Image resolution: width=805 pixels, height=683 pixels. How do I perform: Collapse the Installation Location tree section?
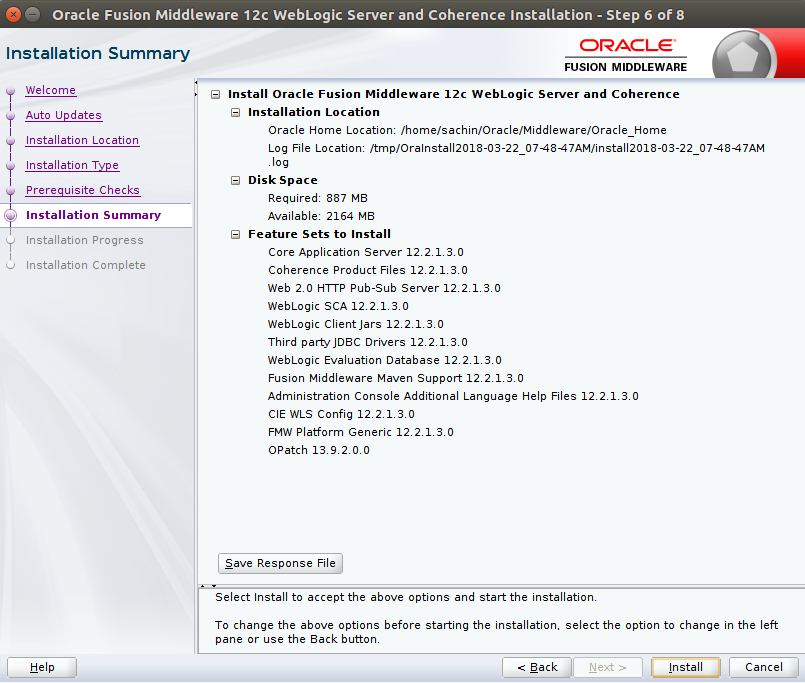[235, 112]
